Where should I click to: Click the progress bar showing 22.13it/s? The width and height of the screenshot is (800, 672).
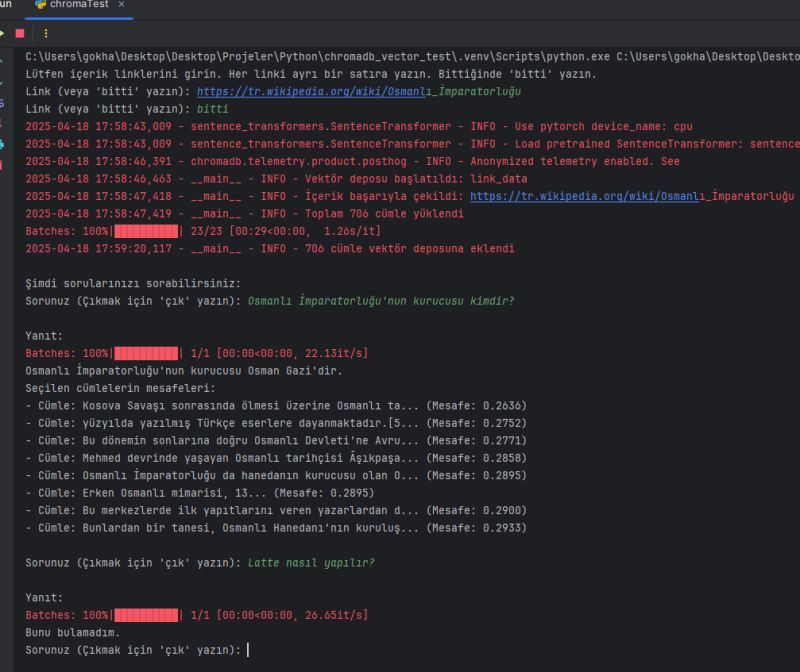coord(146,353)
